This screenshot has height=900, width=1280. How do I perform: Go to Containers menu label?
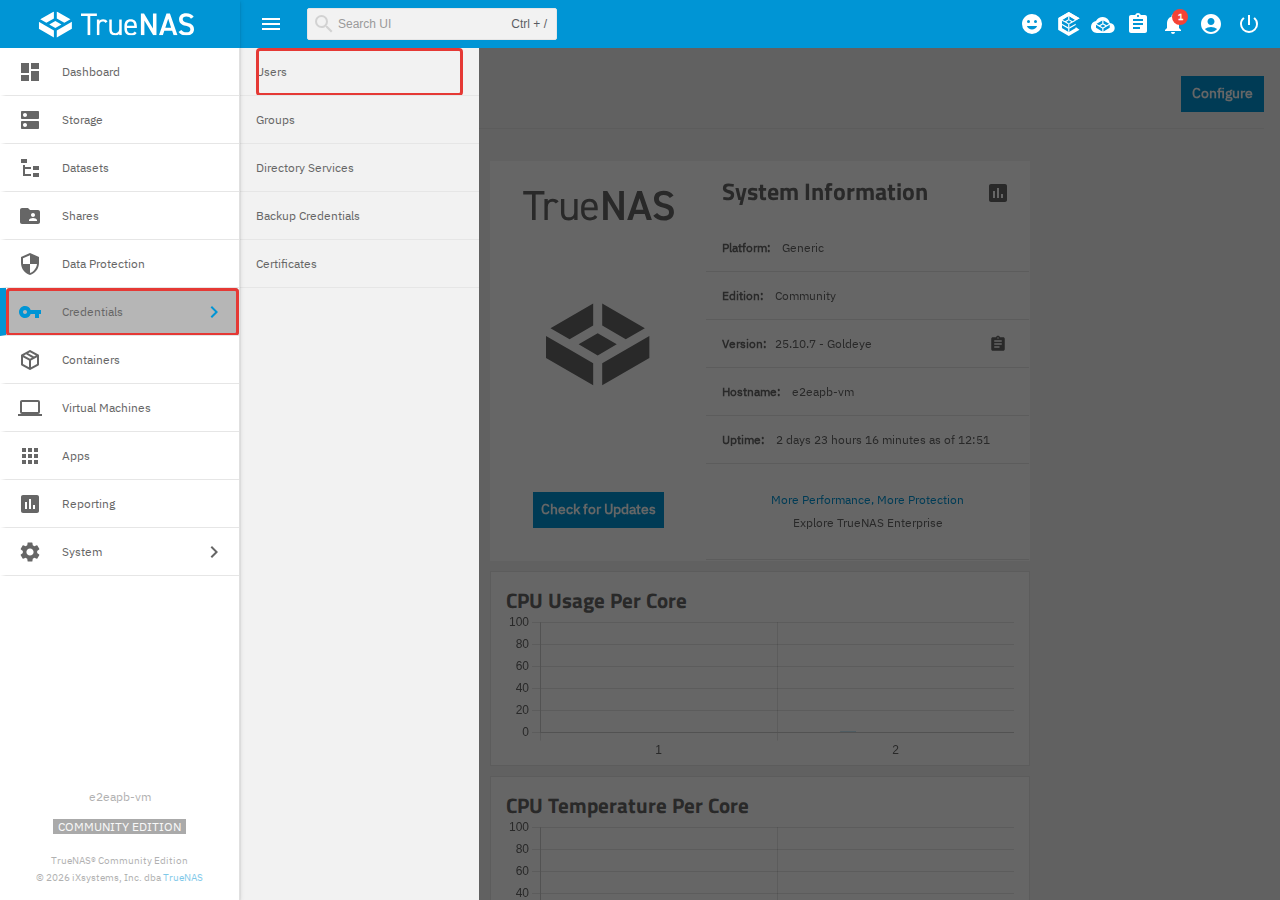[x=91, y=360]
